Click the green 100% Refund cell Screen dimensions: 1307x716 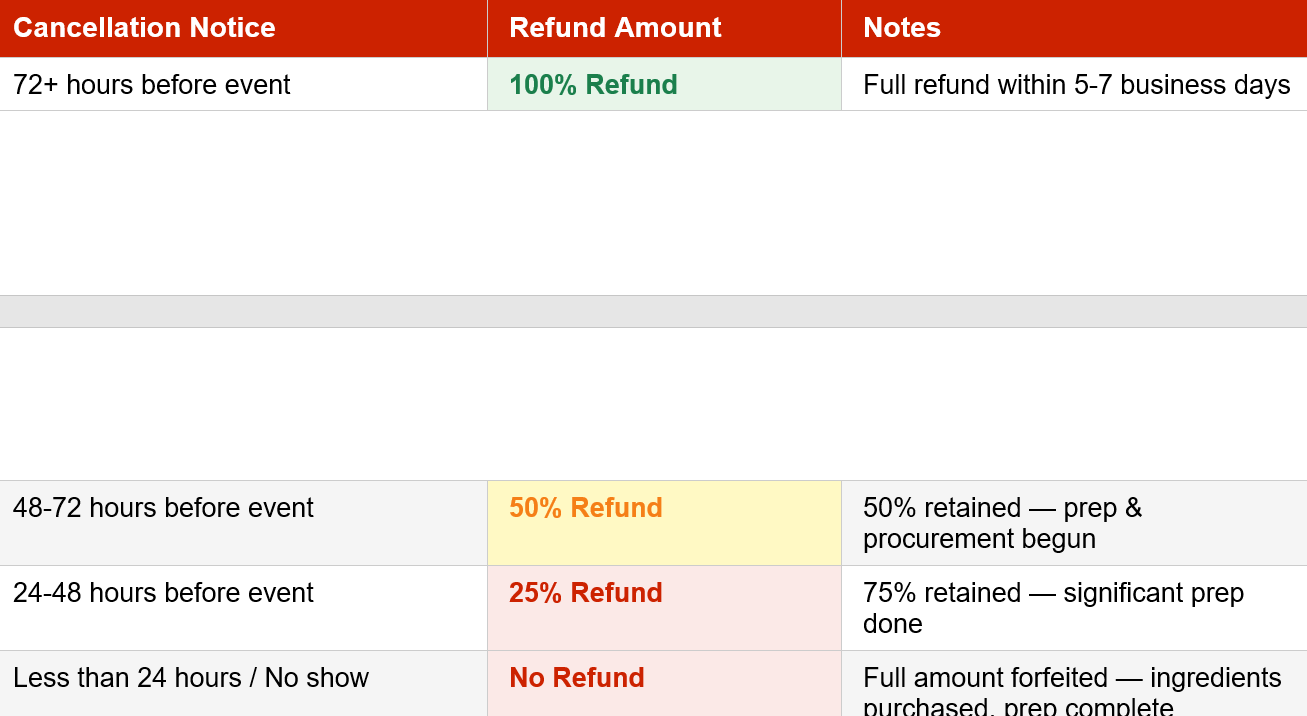664,84
